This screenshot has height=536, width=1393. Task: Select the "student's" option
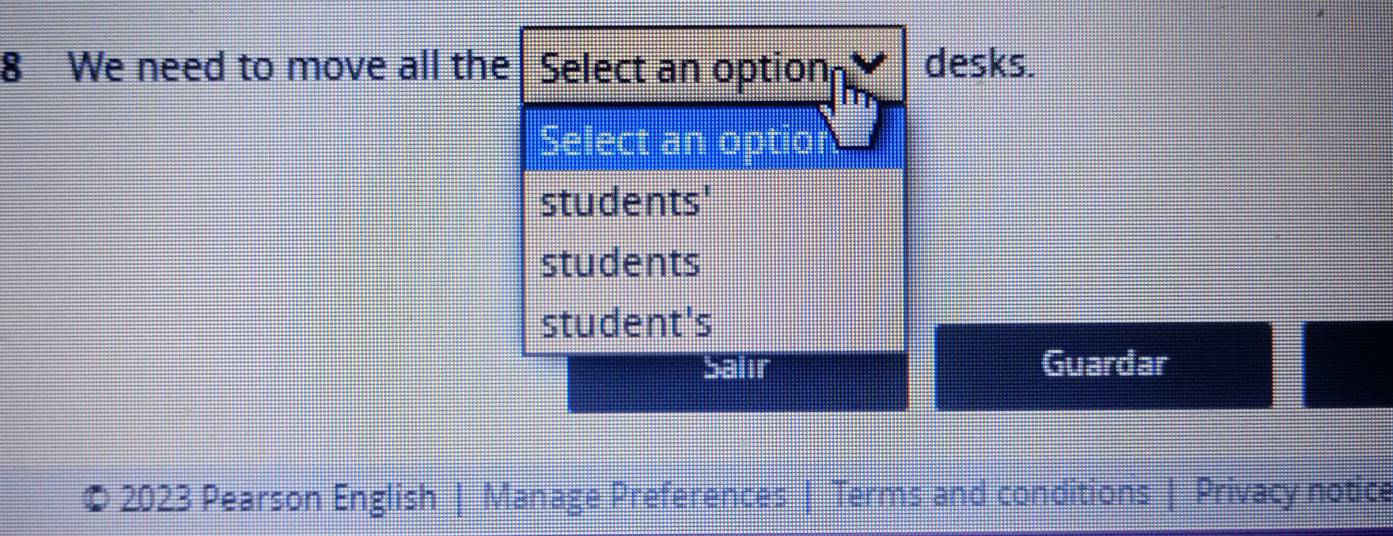click(627, 324)
